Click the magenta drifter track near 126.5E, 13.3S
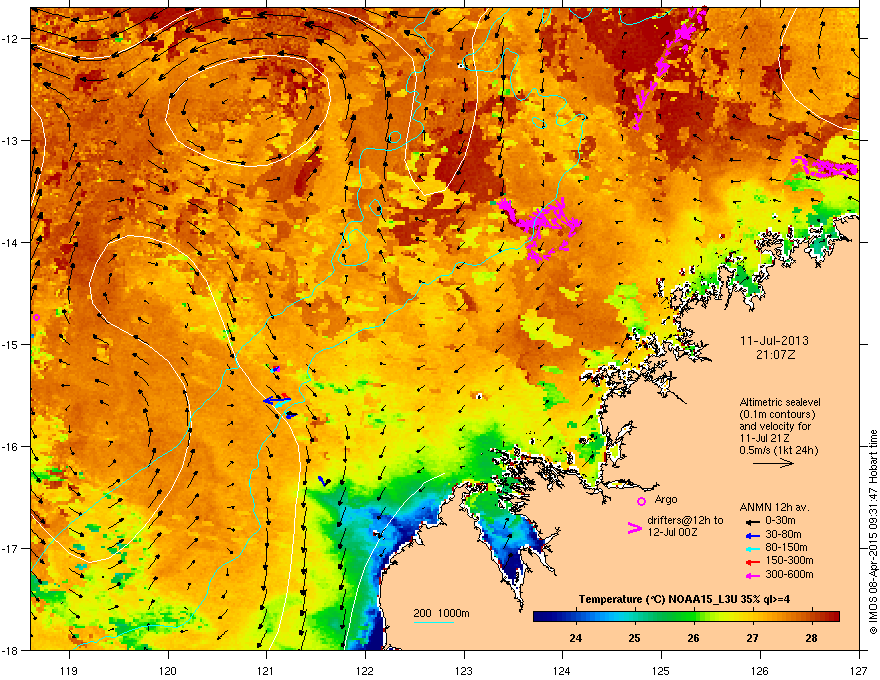The width and height of the screenshot is (880, 680). (825, 167)
